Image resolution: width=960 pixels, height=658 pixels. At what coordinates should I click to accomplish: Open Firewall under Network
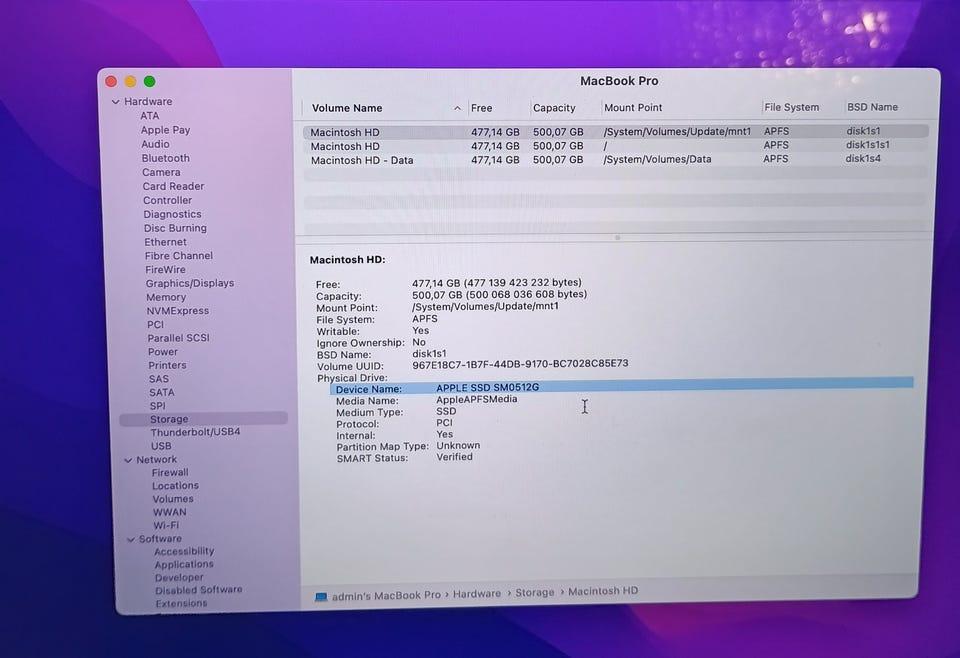click(x=170, y=473)
